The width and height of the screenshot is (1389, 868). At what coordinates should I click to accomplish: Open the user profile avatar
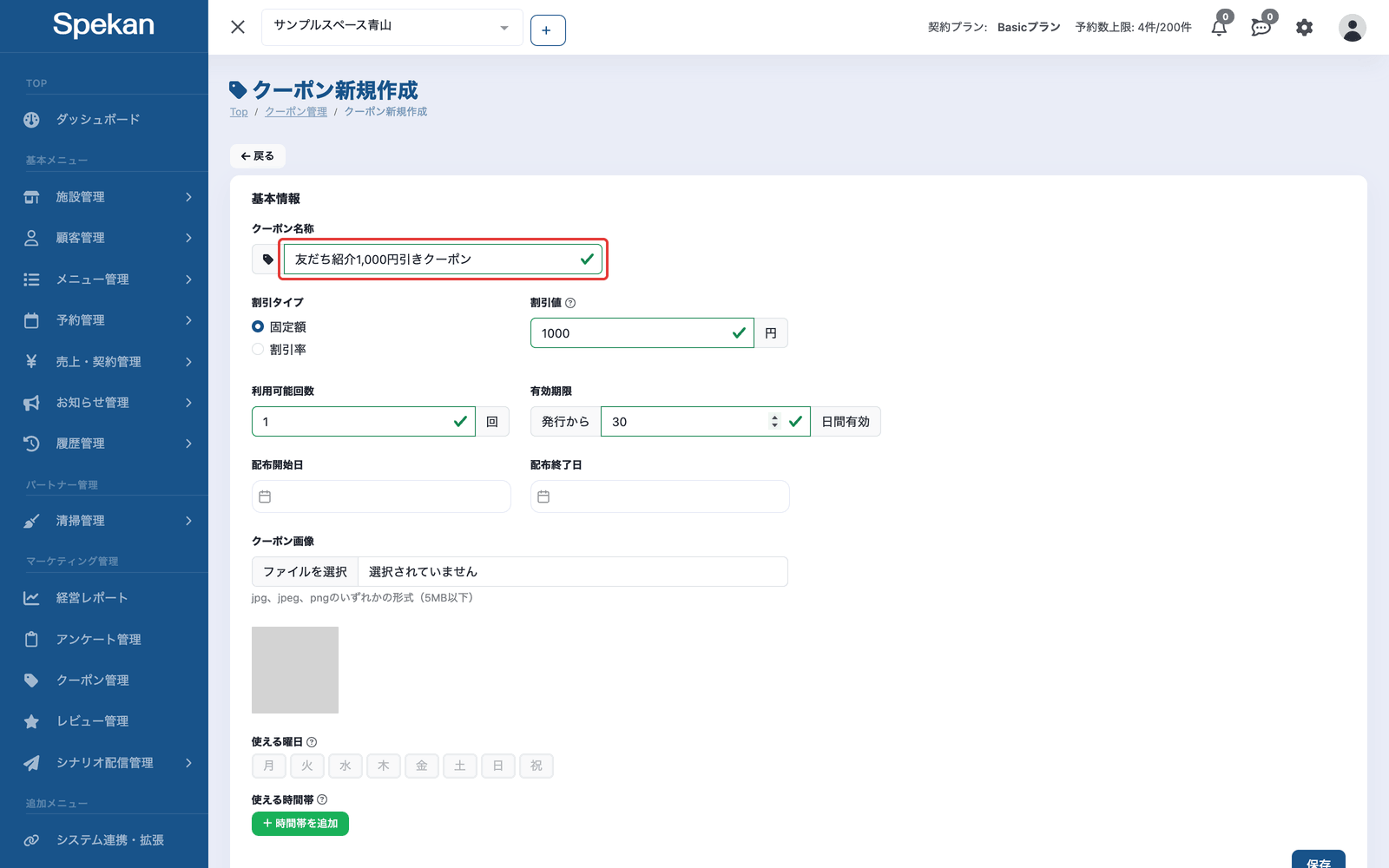pos(1352,28)
